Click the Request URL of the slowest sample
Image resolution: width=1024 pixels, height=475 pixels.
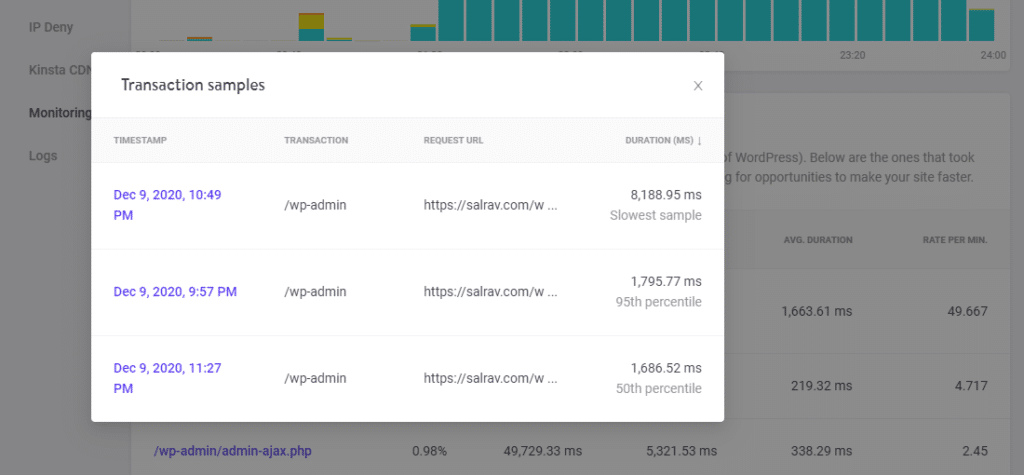[x=490, y=205]
